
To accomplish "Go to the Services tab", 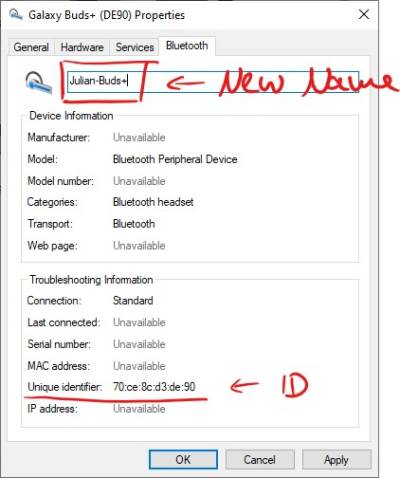I will (135, 47).
